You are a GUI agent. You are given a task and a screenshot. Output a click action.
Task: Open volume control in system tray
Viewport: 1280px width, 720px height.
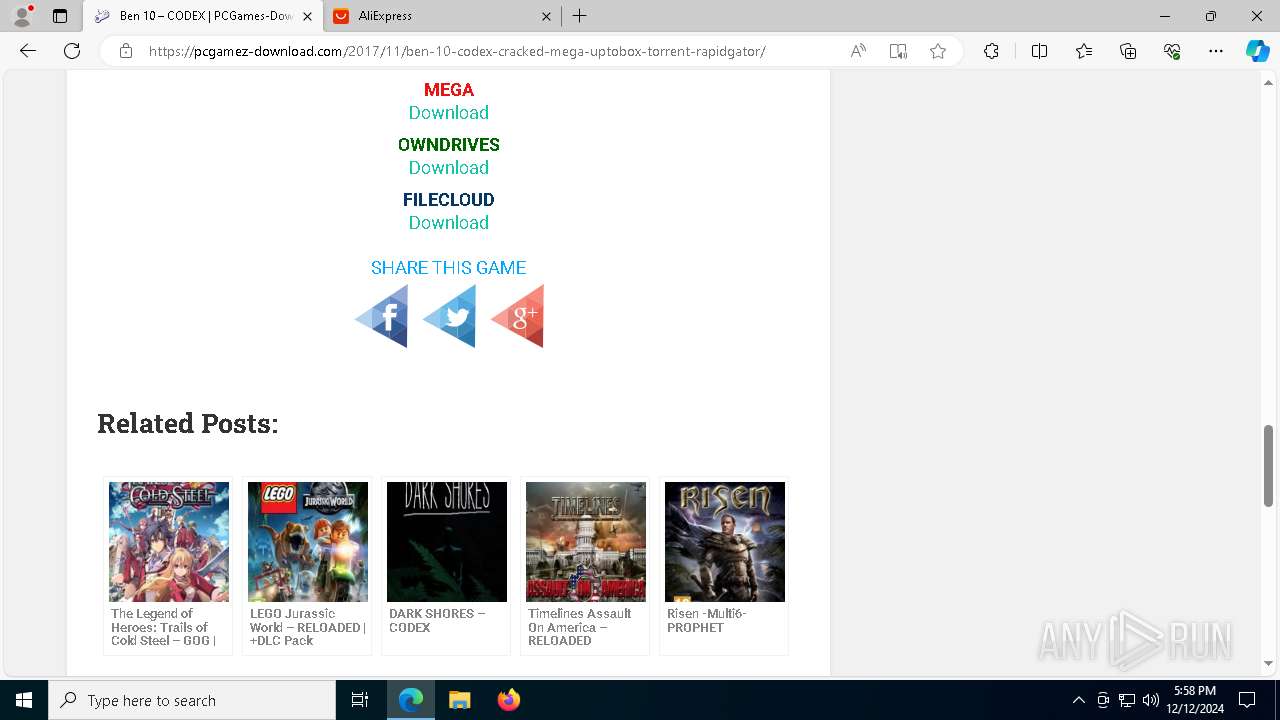pos(1151,700)
